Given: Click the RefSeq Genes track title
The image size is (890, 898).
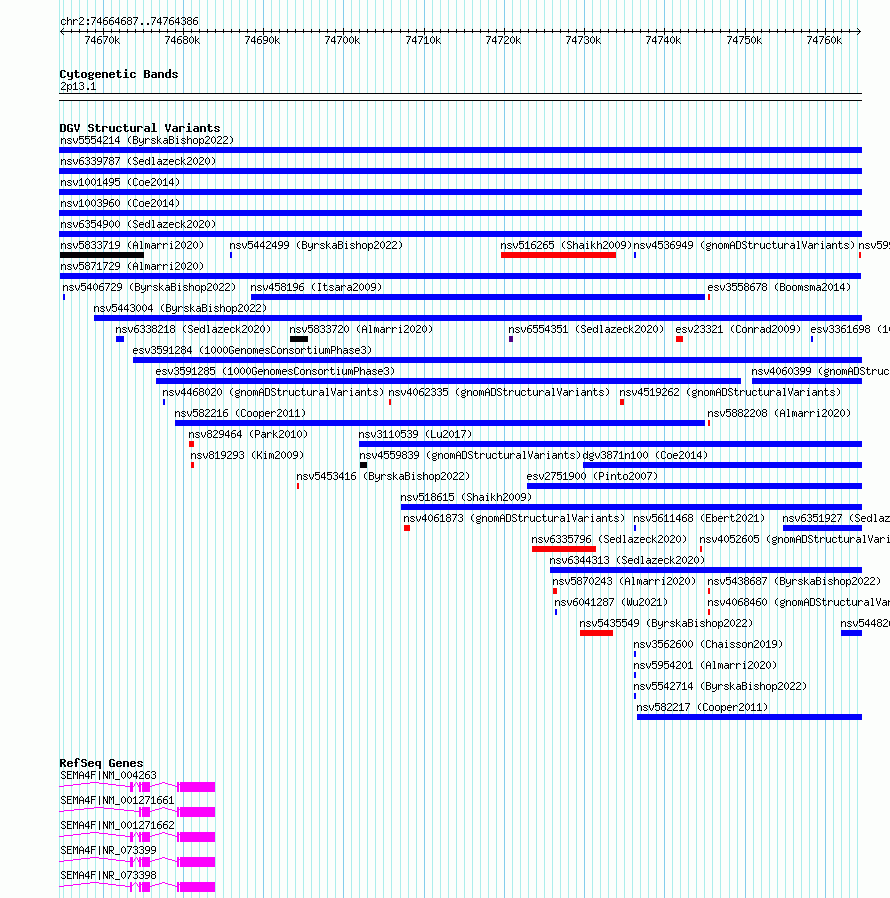Looking at the screenshot, I should (101, 763).
